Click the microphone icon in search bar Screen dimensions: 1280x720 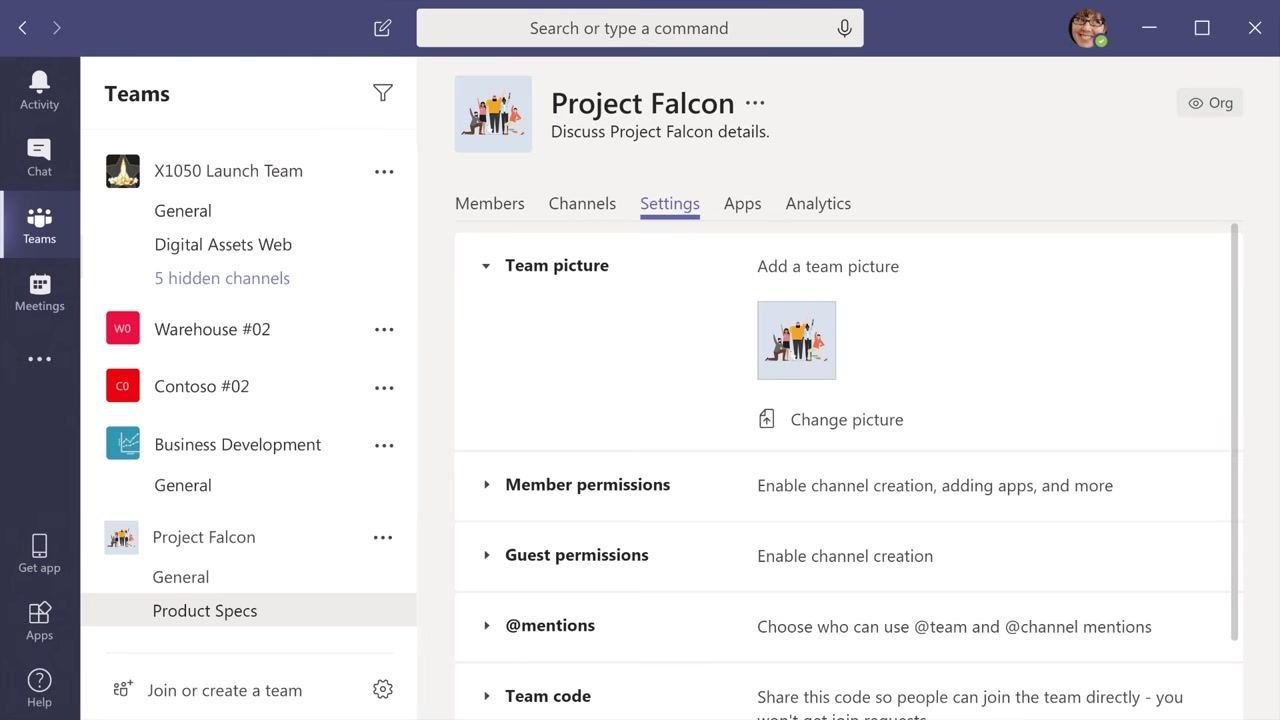pos(844,28)
